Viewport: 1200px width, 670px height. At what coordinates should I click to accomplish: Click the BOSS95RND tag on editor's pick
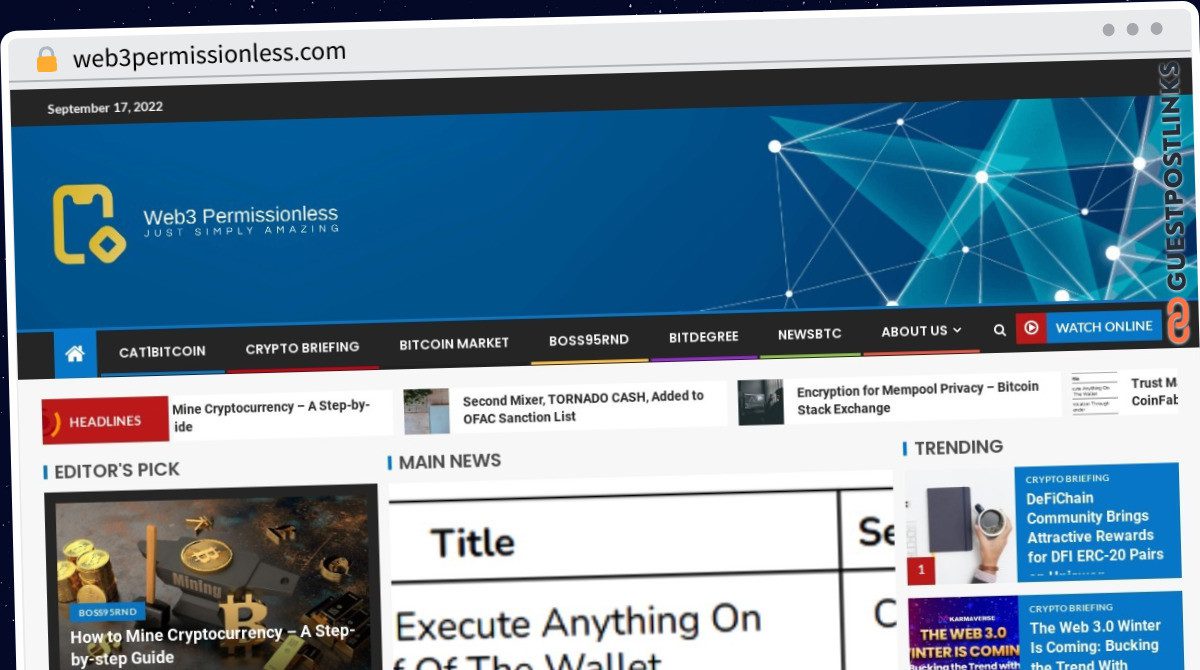click(x=107, y=612)
